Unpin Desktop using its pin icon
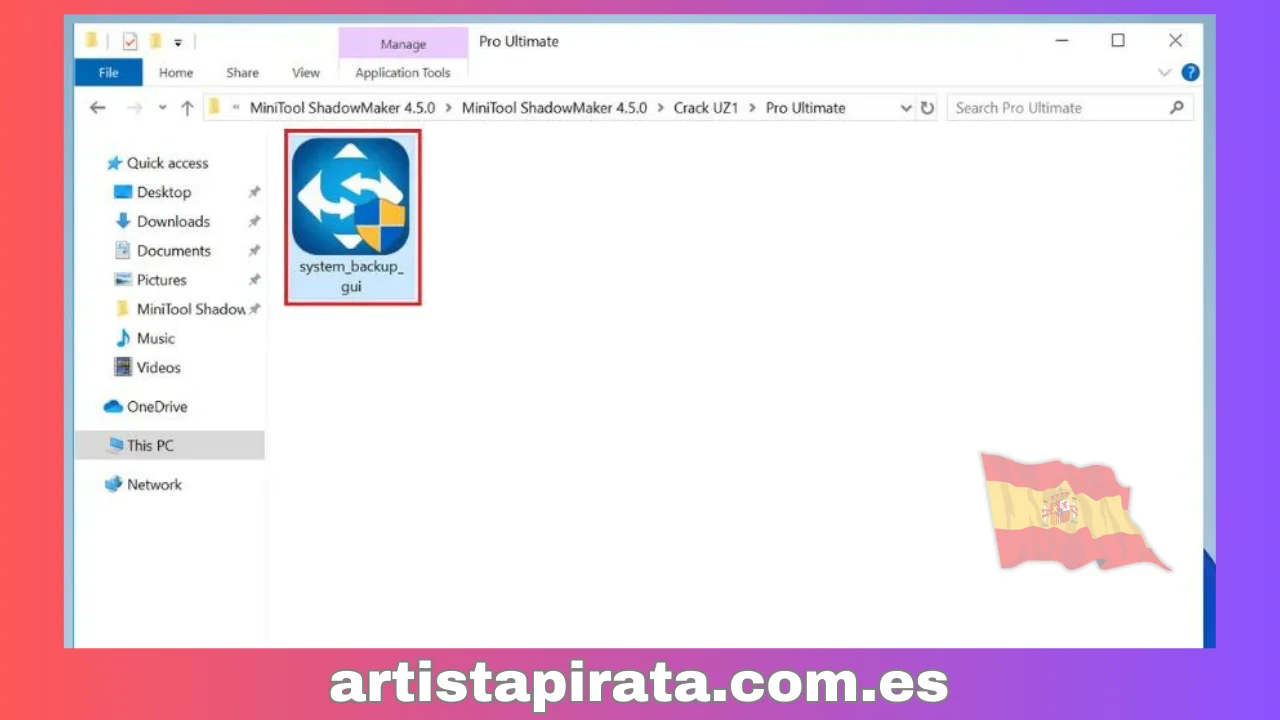The image size is (1280, 720). pos(254,192)
